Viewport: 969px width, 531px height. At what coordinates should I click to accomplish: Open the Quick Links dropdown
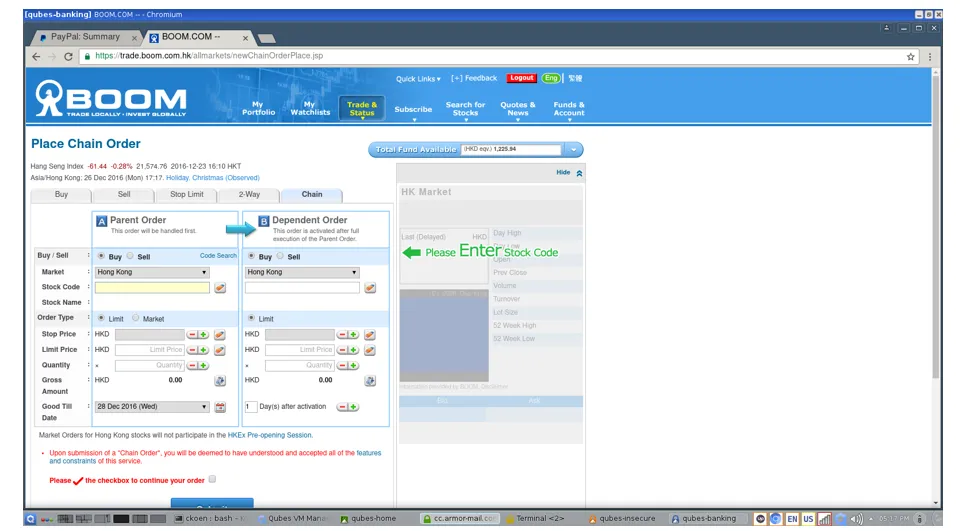(418, 79)
